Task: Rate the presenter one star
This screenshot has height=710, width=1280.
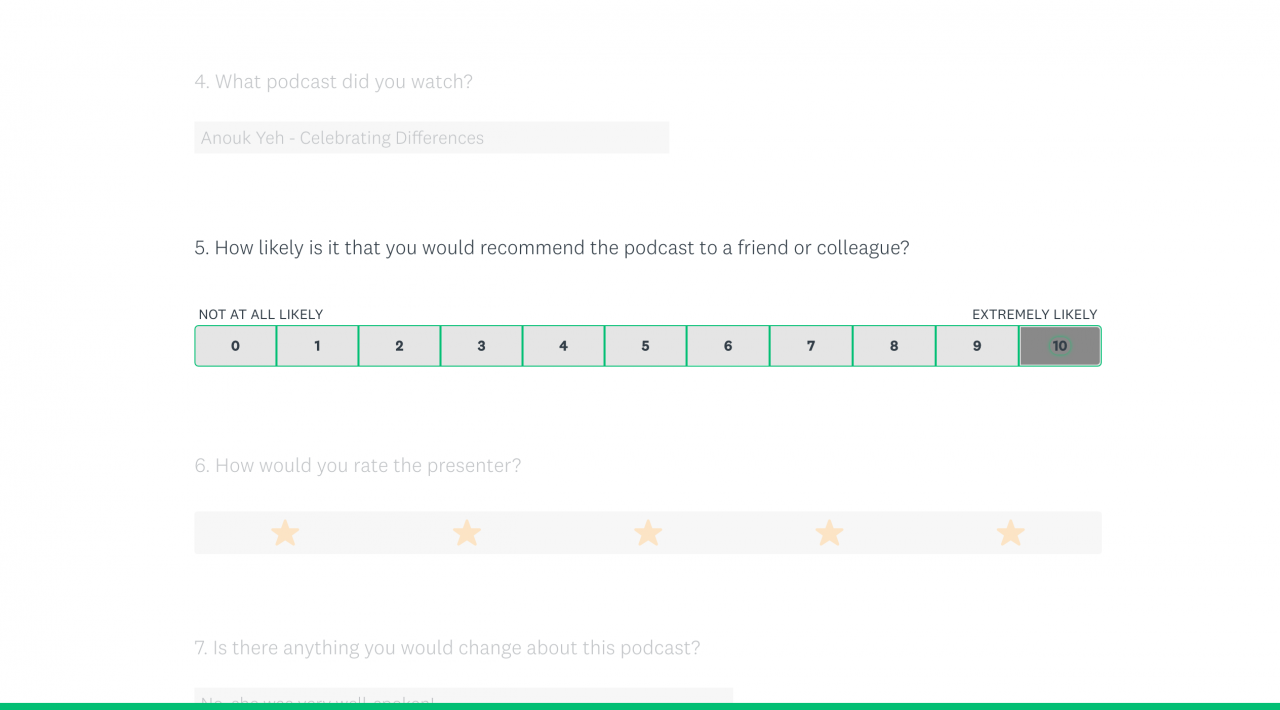Action: click(x=285, y=533)
